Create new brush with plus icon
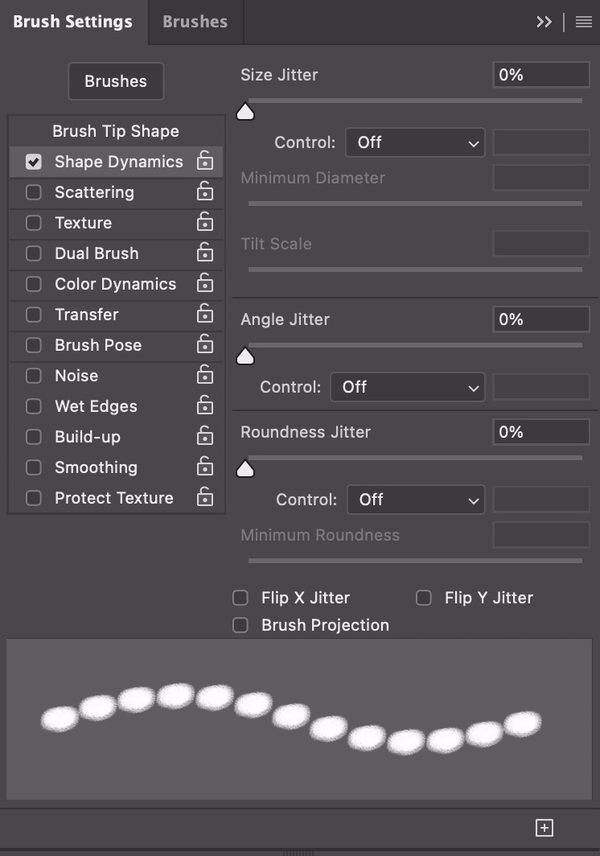The width and height of the screenshot is (600, 856). click(544, 827)
